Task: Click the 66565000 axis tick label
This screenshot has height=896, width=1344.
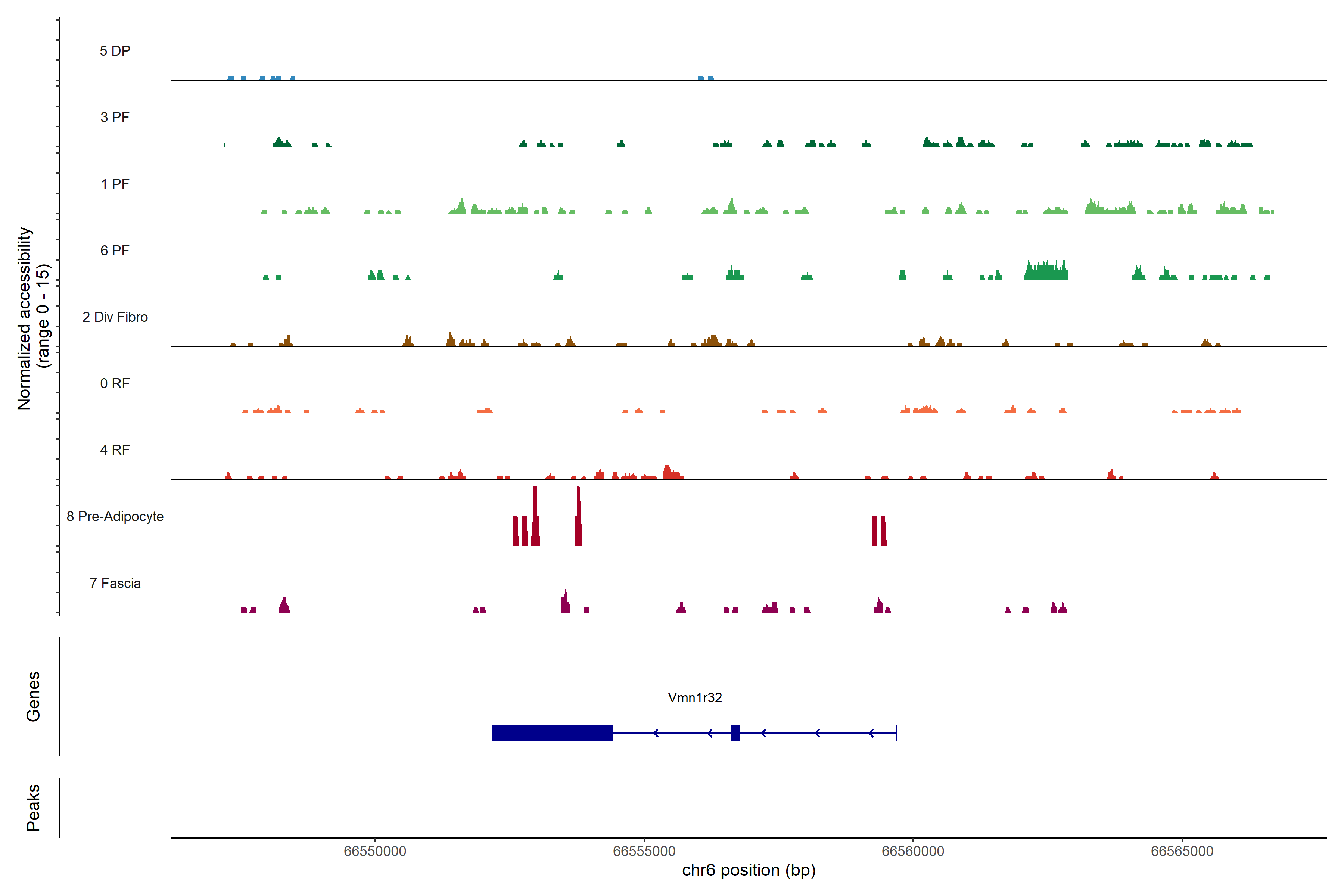Action: [x=1182, y=851]
